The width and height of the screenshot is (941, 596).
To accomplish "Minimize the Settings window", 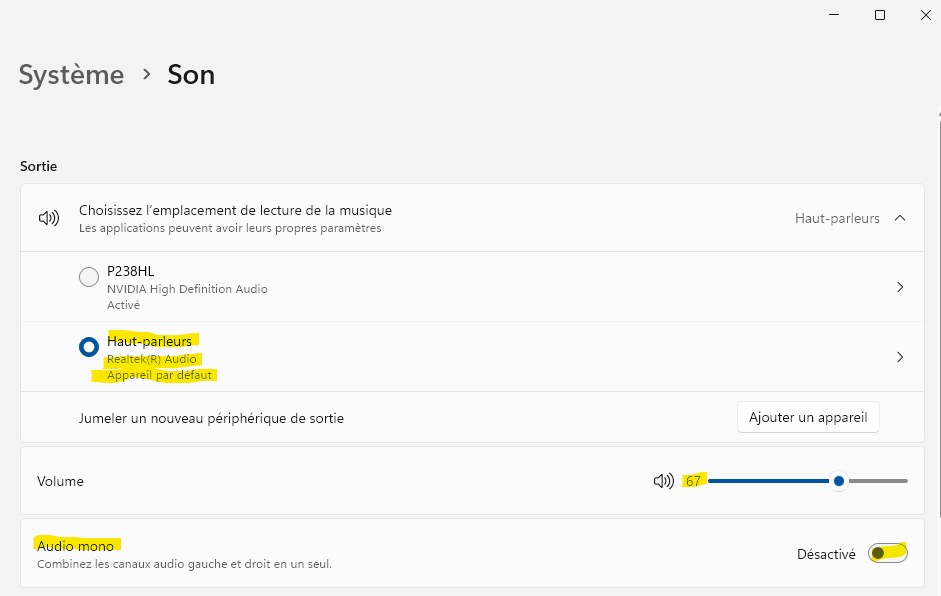I will click(834, 15).
